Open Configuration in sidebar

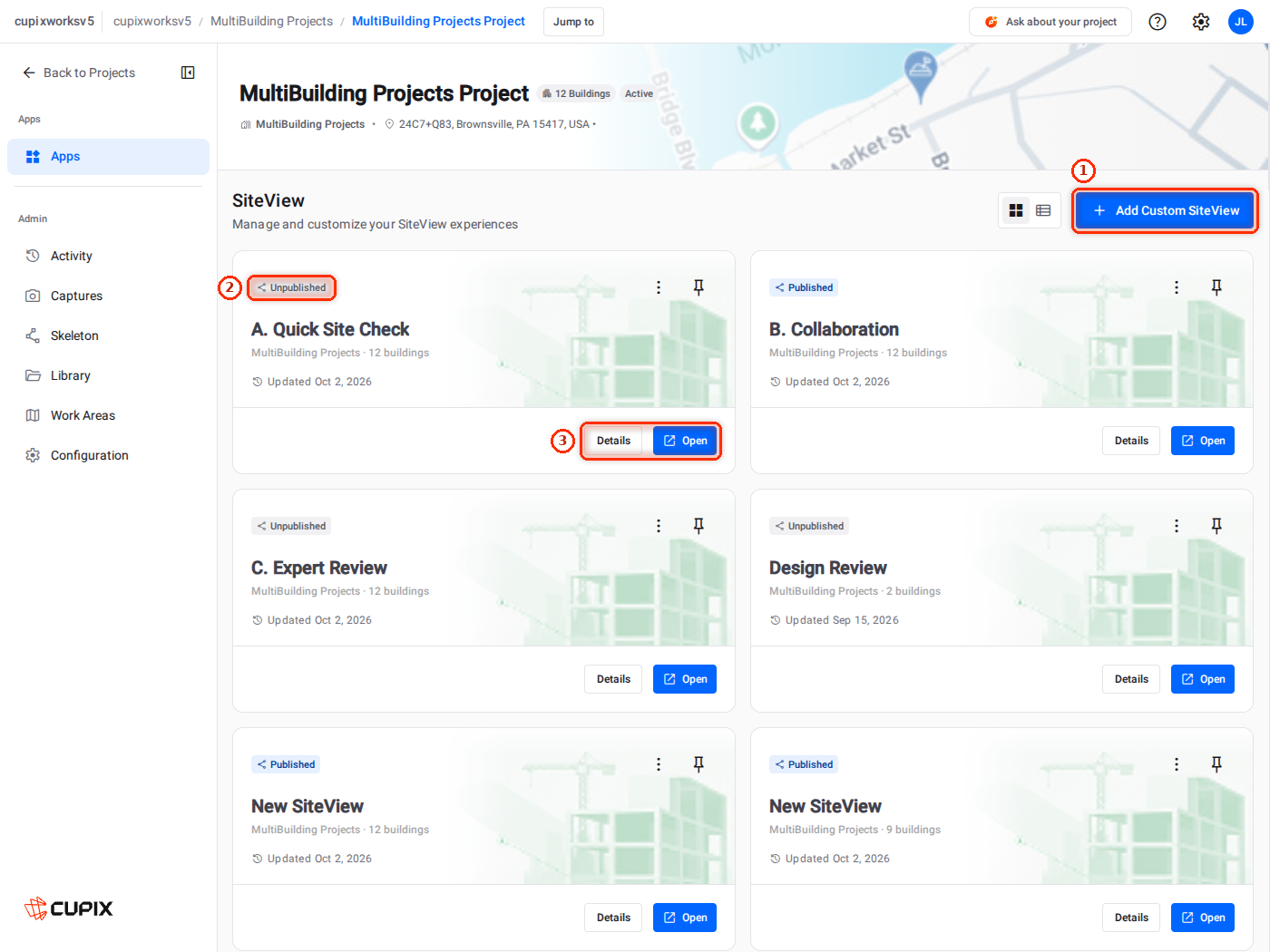click(x=108, y=455)
